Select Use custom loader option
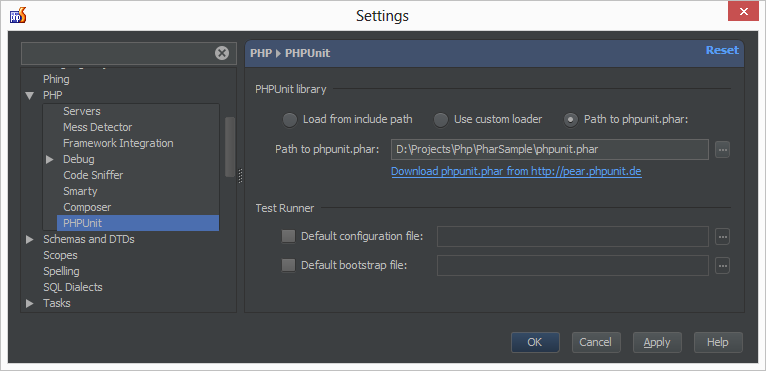 coord(441,120)
